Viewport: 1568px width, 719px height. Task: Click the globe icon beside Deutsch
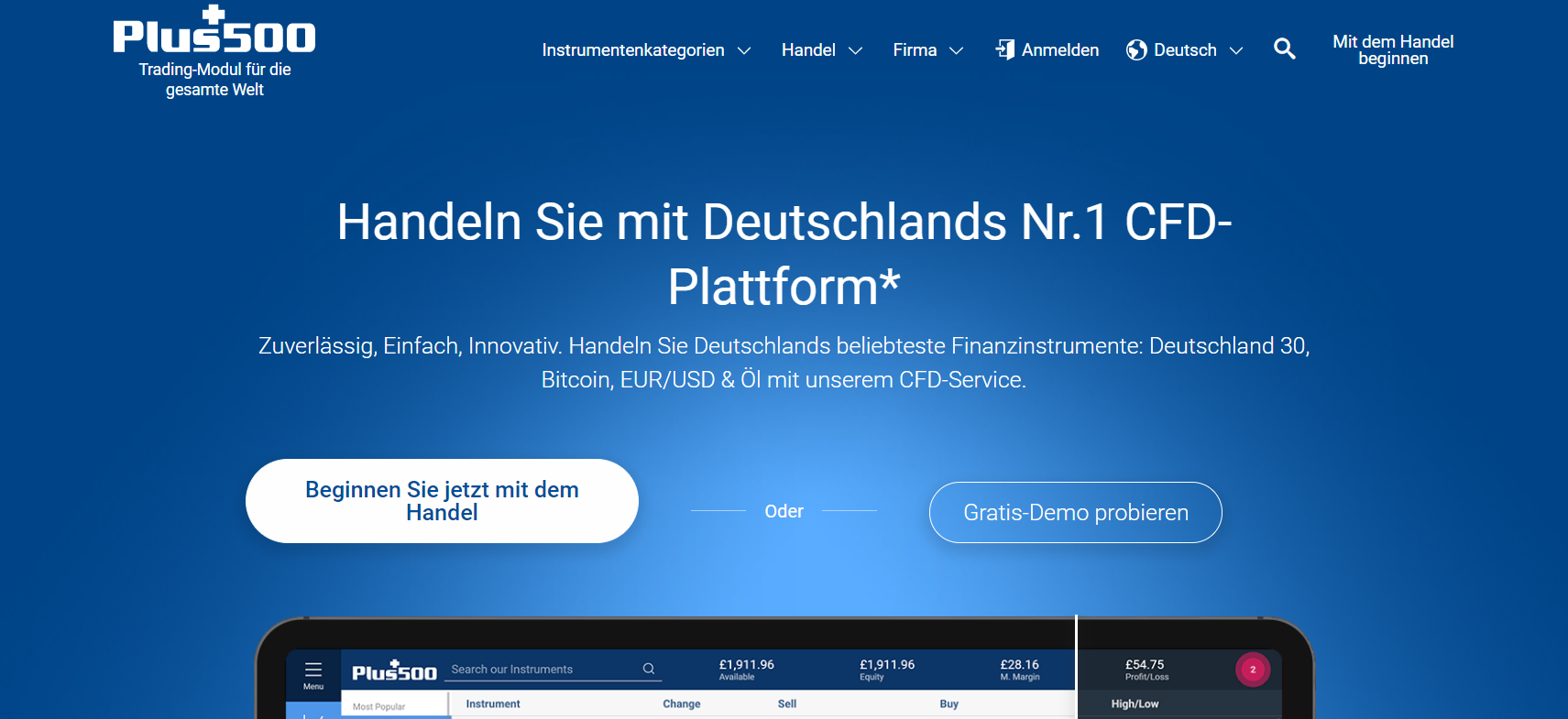pyautogui.click(x=1136, y=50)
